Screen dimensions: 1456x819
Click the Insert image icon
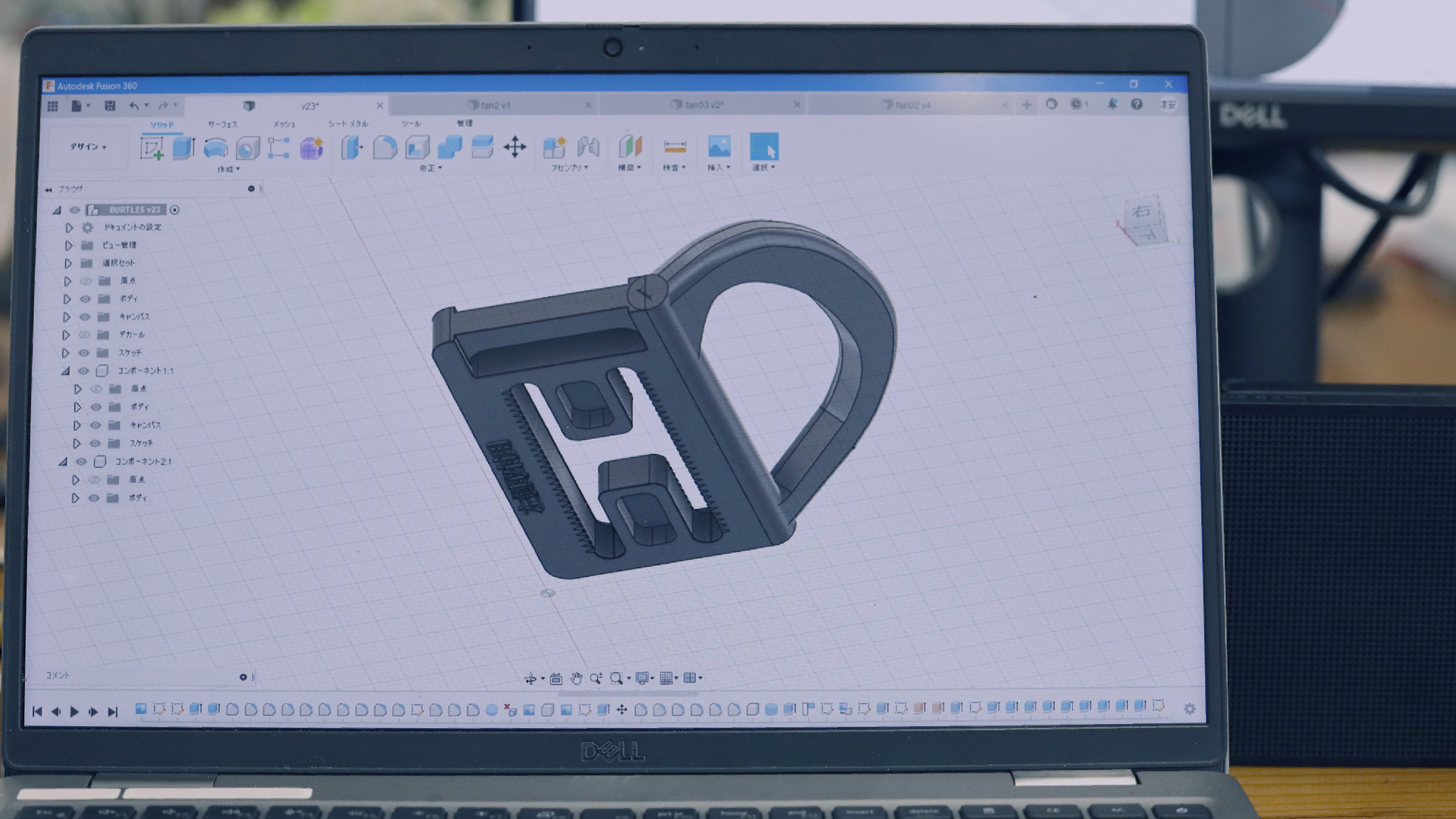(x=719, y=147)
